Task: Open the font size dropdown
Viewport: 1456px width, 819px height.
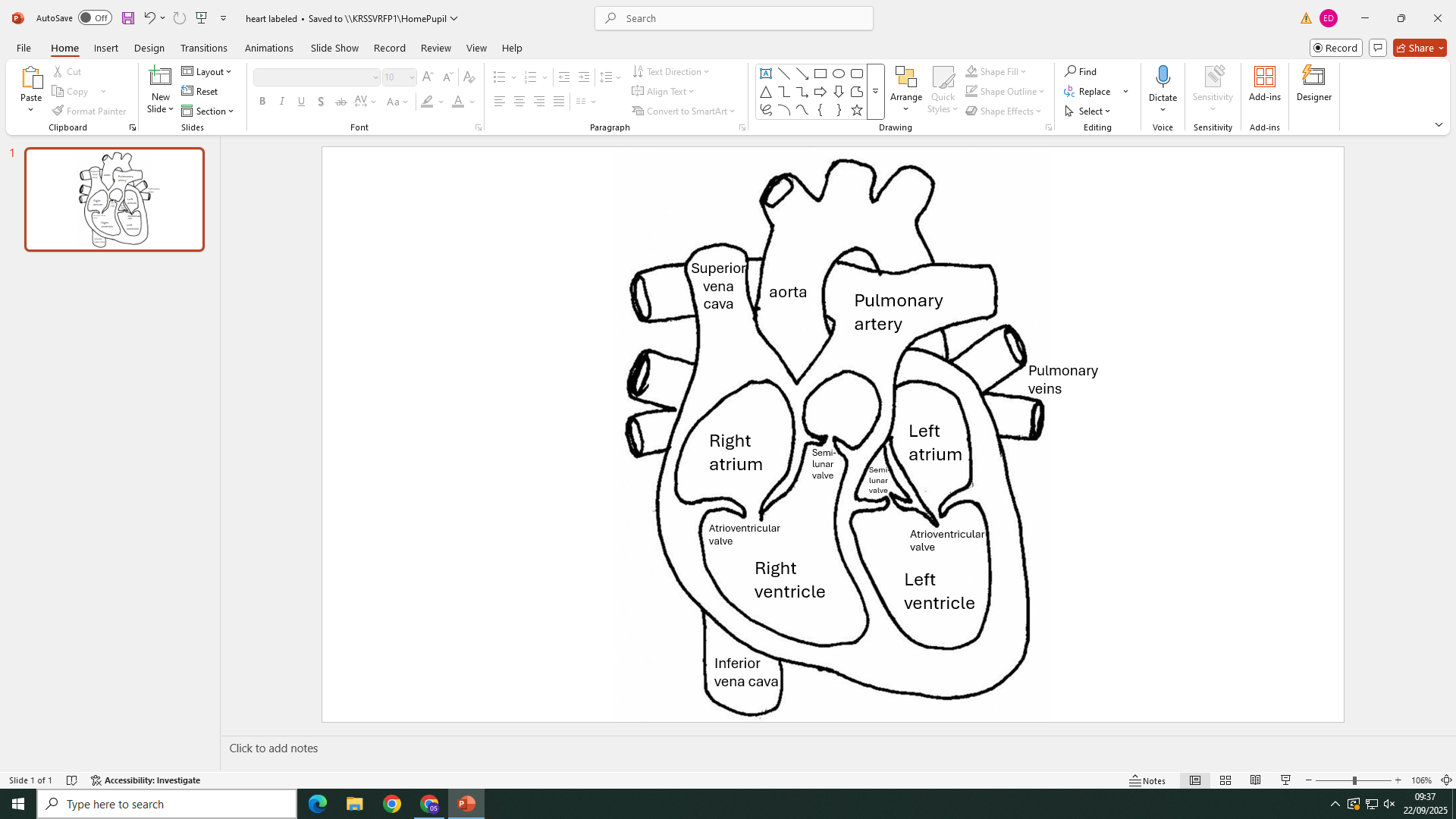Action: (x=410, y=77)
